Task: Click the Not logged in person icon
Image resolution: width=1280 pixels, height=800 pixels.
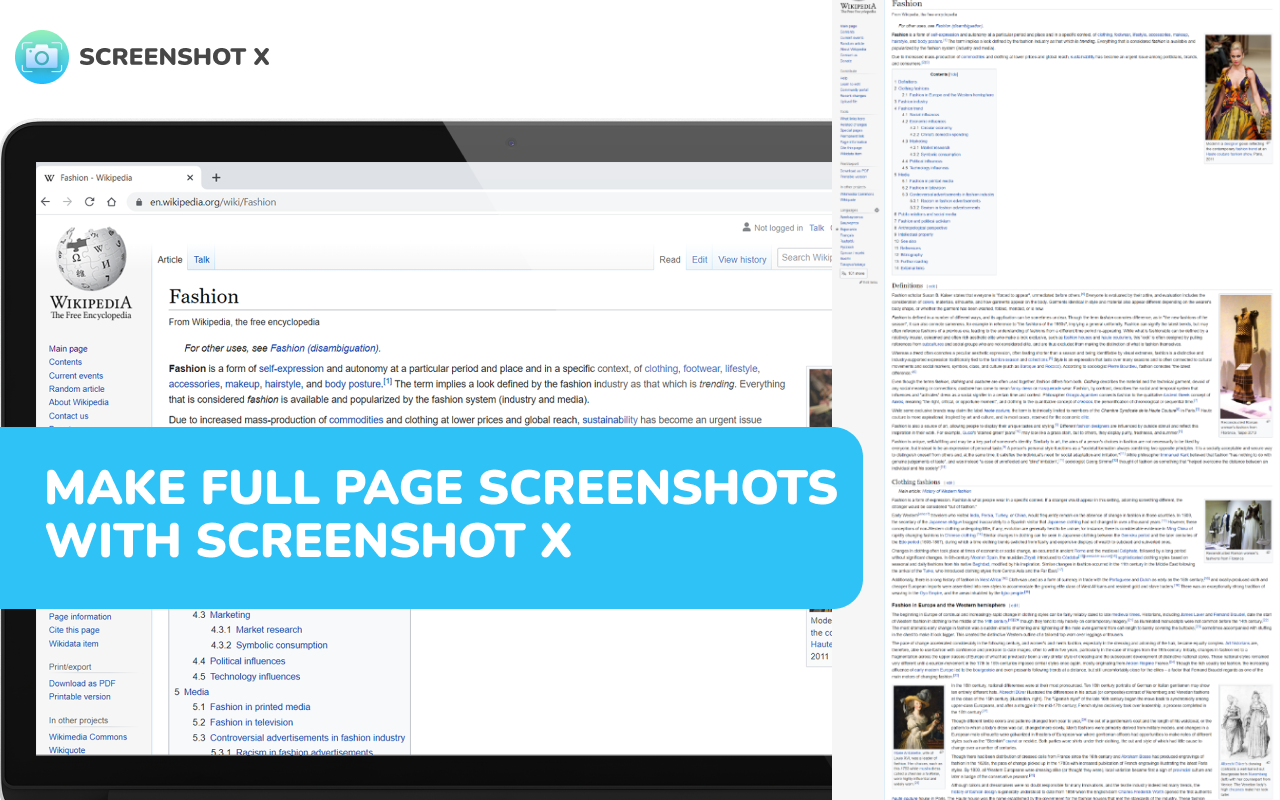Action: tap(749, 227)
